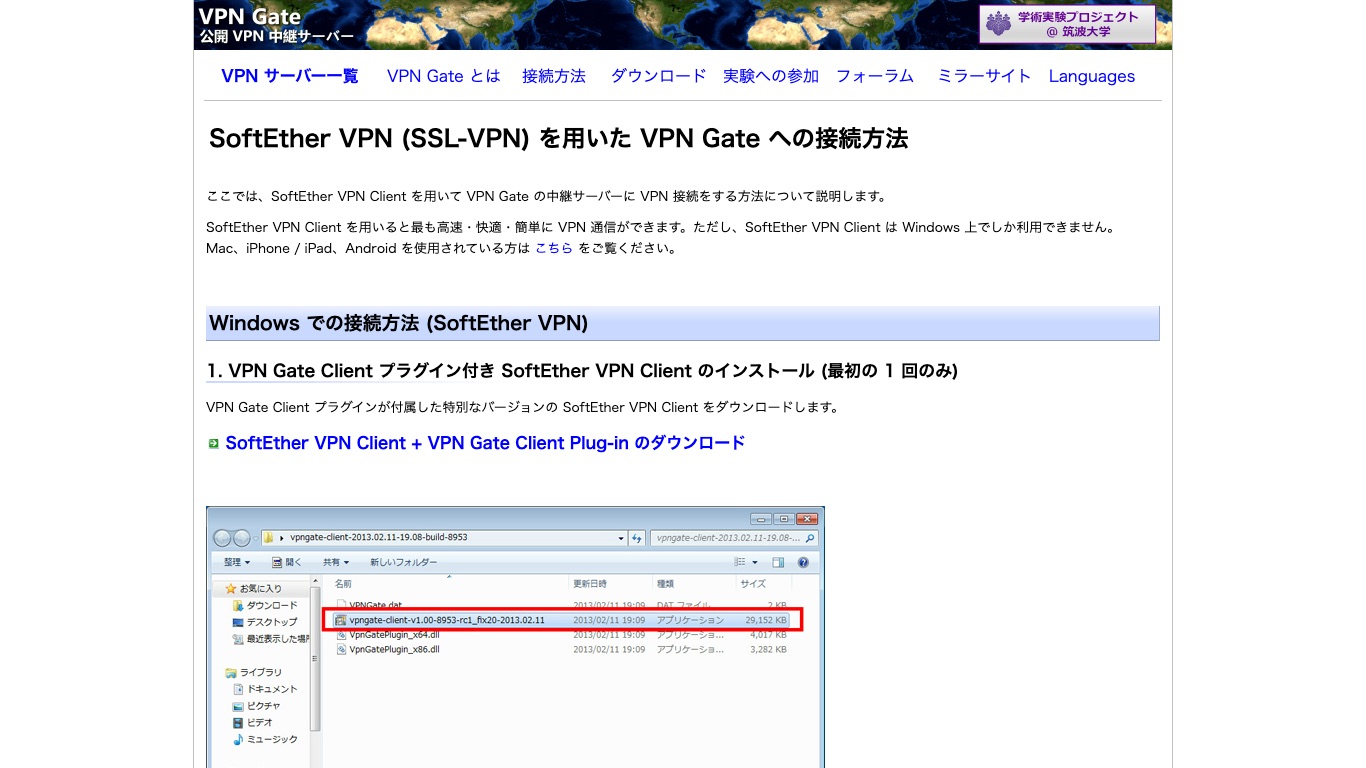
Task: Click the main heading SoftEther VPN (SSL-VPN) を用いた
Action: pyautogui.click(x=558, y=139)
